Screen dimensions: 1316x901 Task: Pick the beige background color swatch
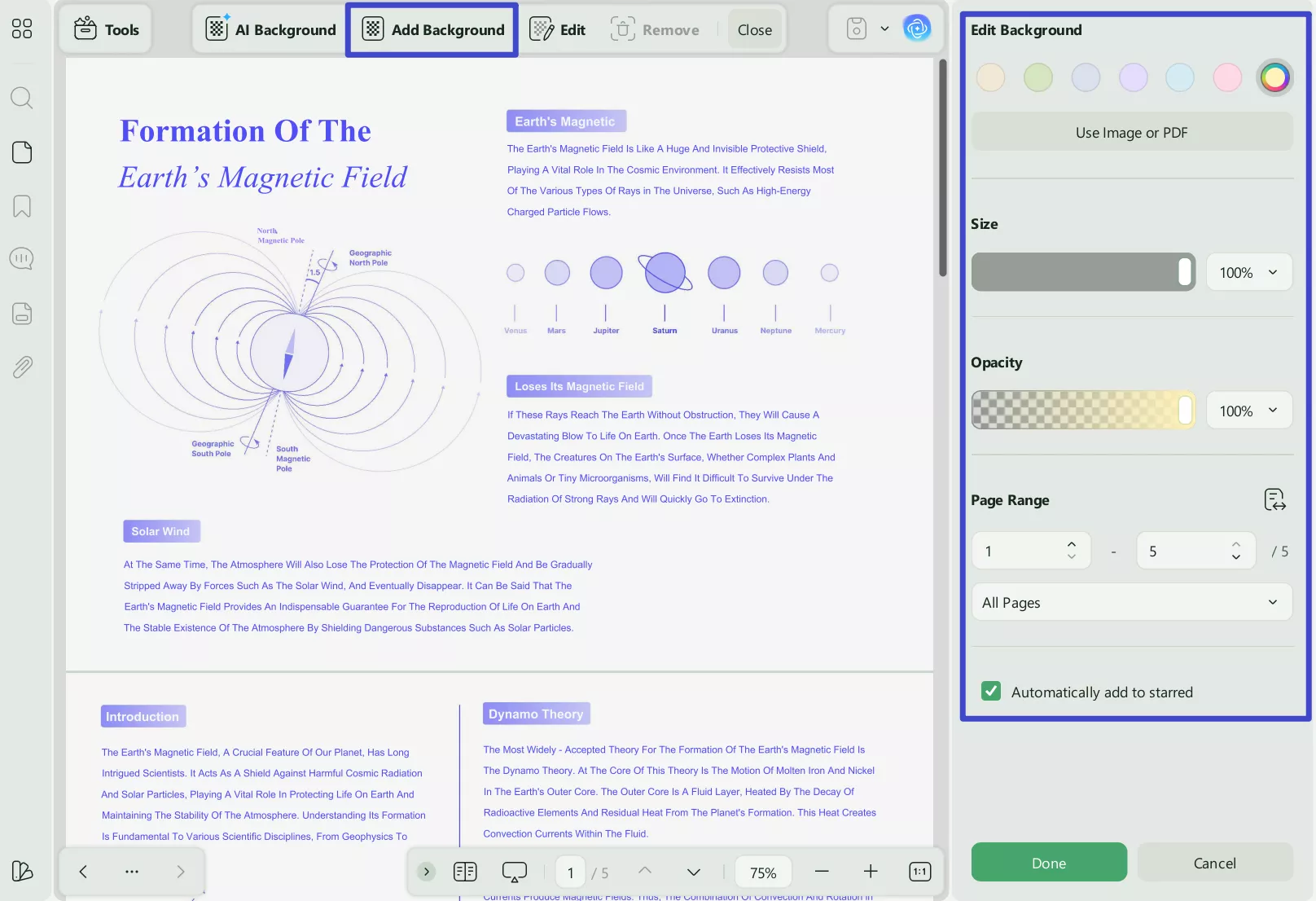(990, 77)
